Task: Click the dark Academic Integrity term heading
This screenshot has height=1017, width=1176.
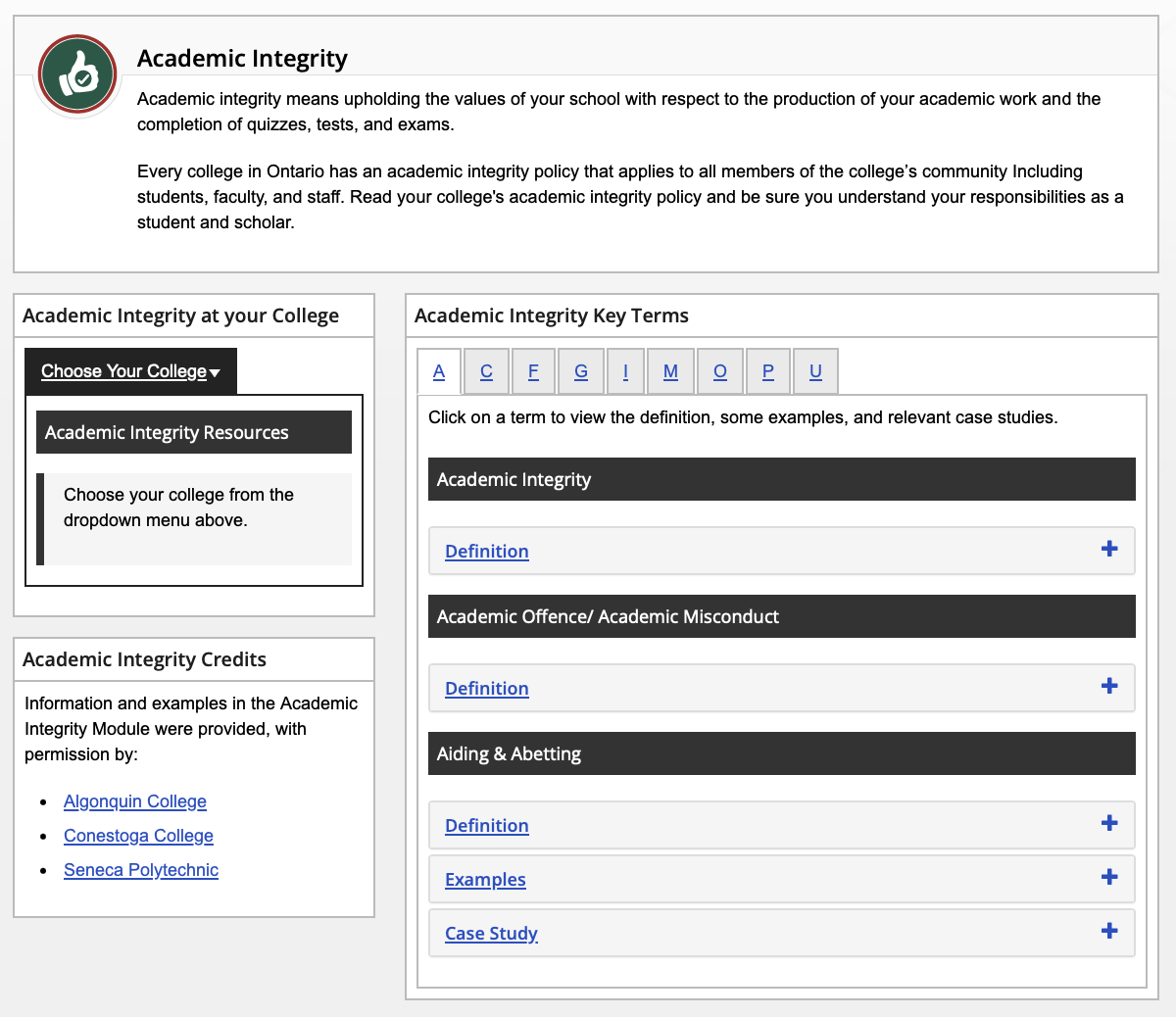Action: [x=782, y=479]
